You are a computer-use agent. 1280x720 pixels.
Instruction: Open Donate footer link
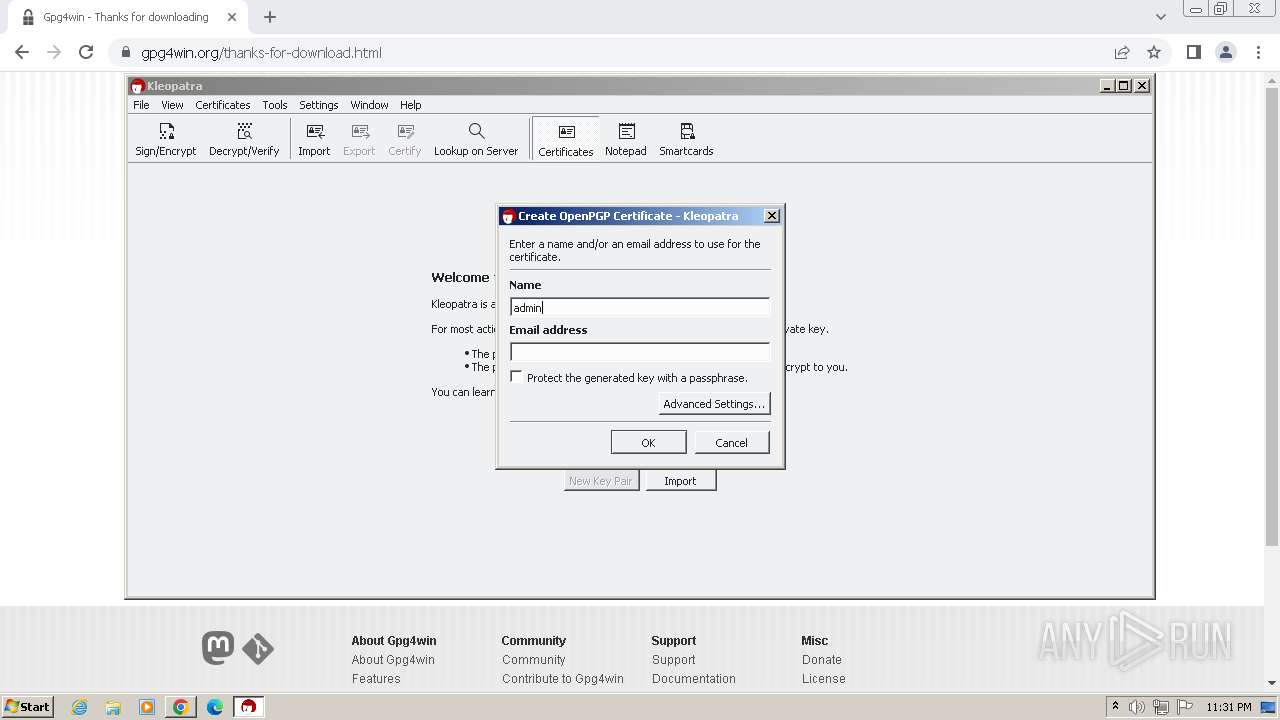(822, 660)
